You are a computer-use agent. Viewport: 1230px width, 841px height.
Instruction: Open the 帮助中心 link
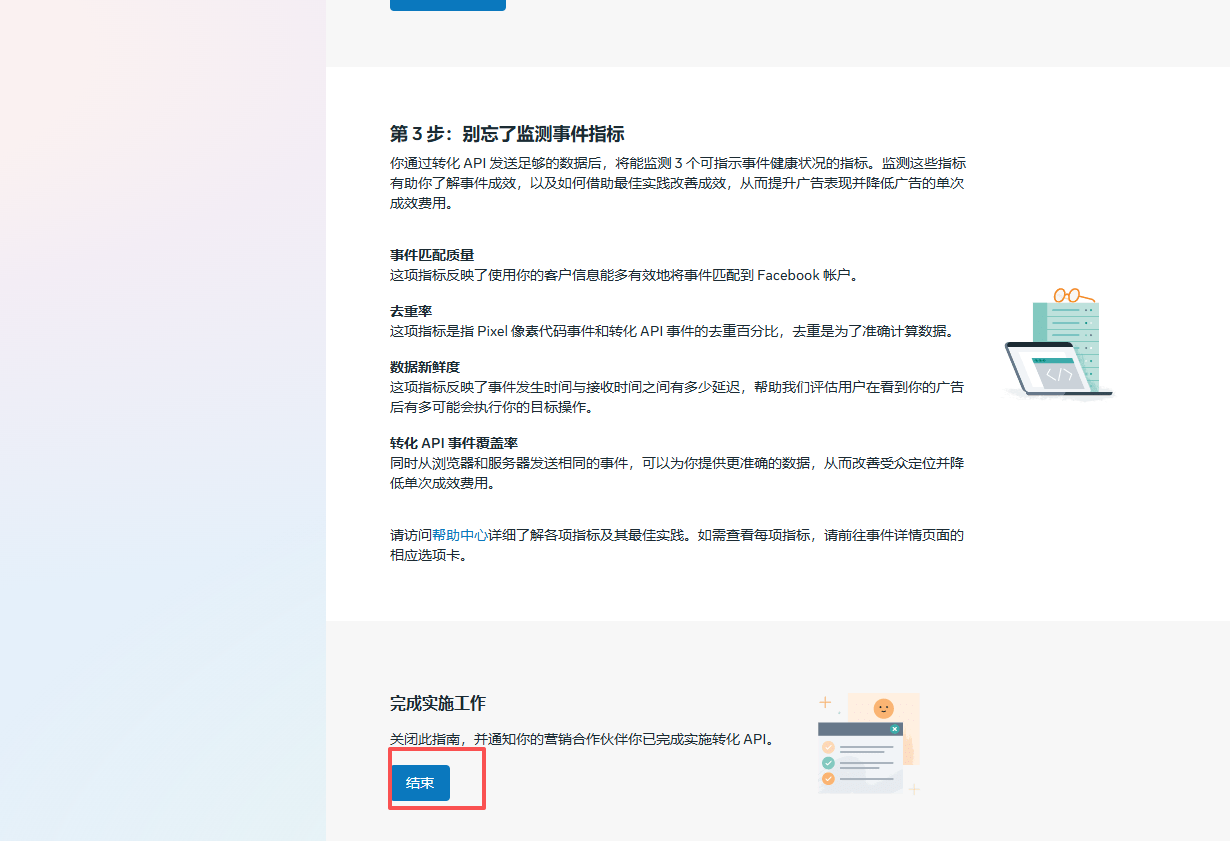[460, 535]
